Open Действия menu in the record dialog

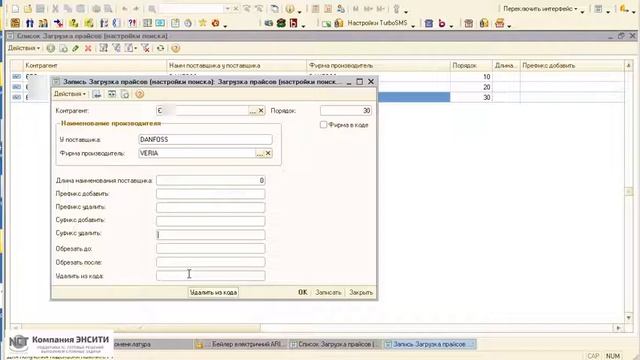click(x=70, y=94)
